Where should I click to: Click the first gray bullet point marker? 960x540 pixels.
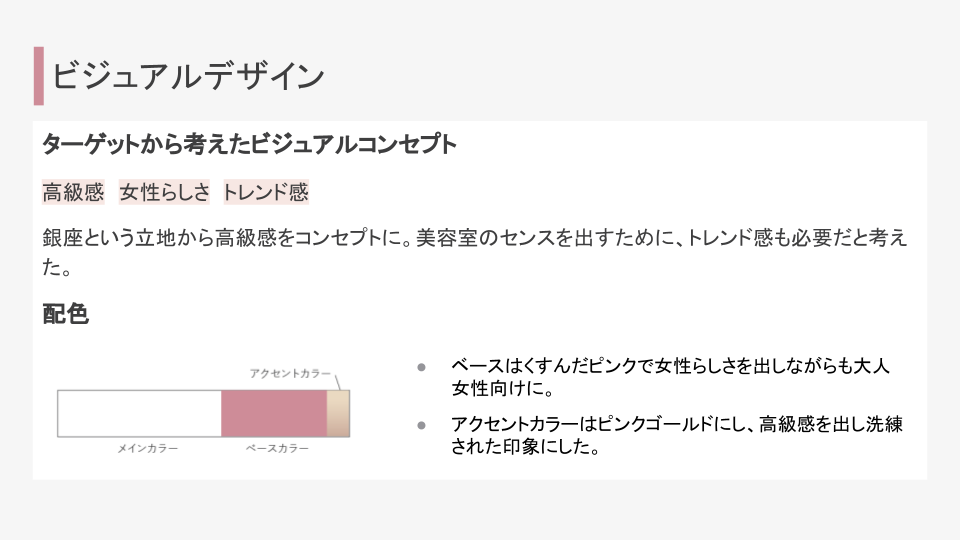pos(422,367)
